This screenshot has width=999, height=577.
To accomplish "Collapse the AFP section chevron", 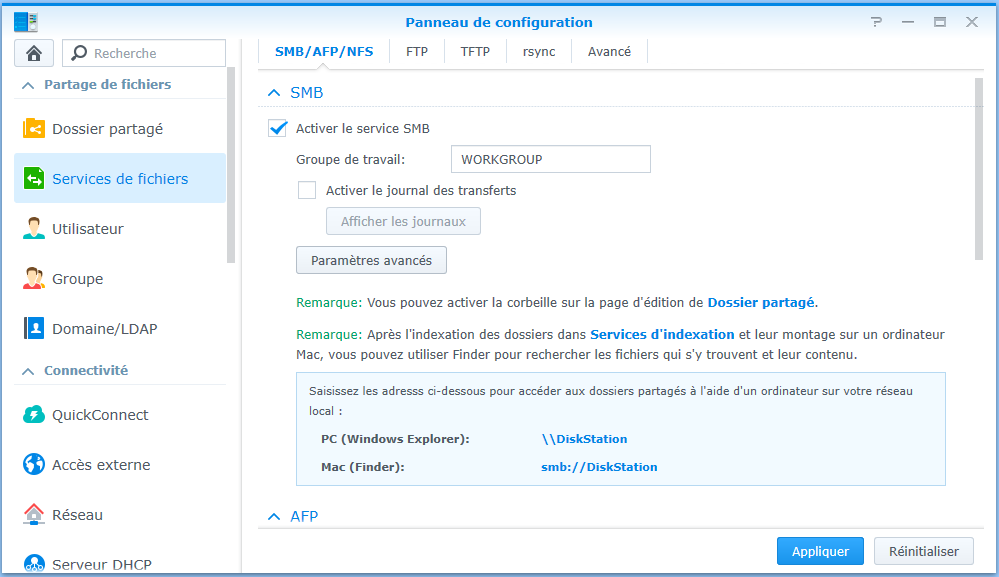I will click(x=274, y=517).
